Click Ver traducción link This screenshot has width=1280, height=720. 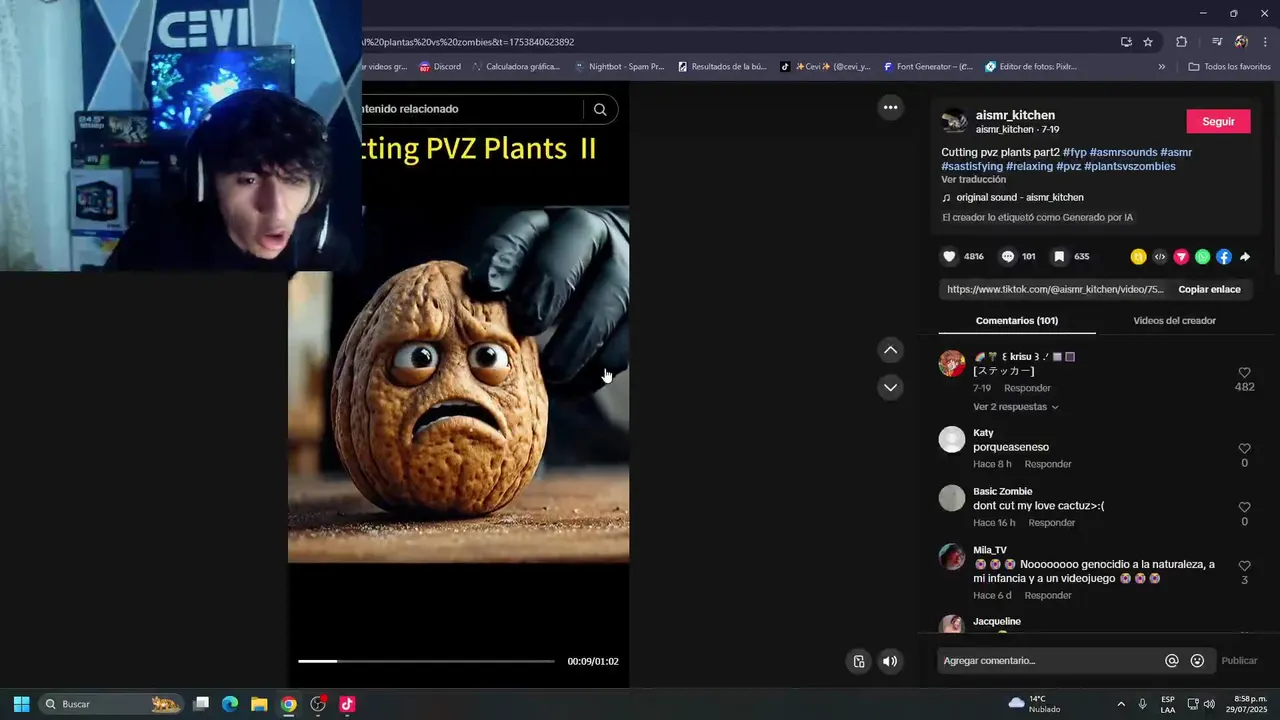tap(973, 180)
